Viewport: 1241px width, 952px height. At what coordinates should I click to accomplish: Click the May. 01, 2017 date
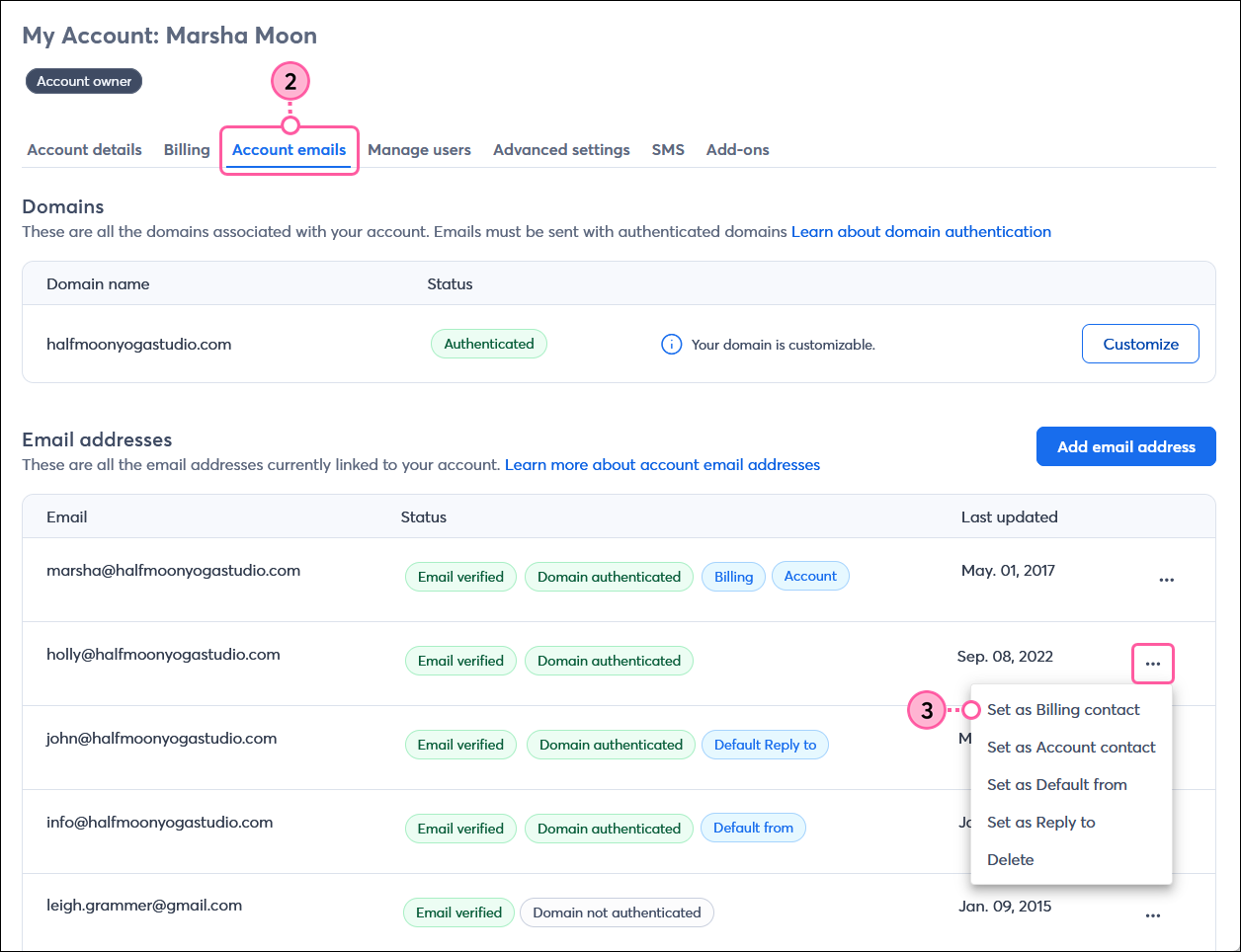[1008, 571]
